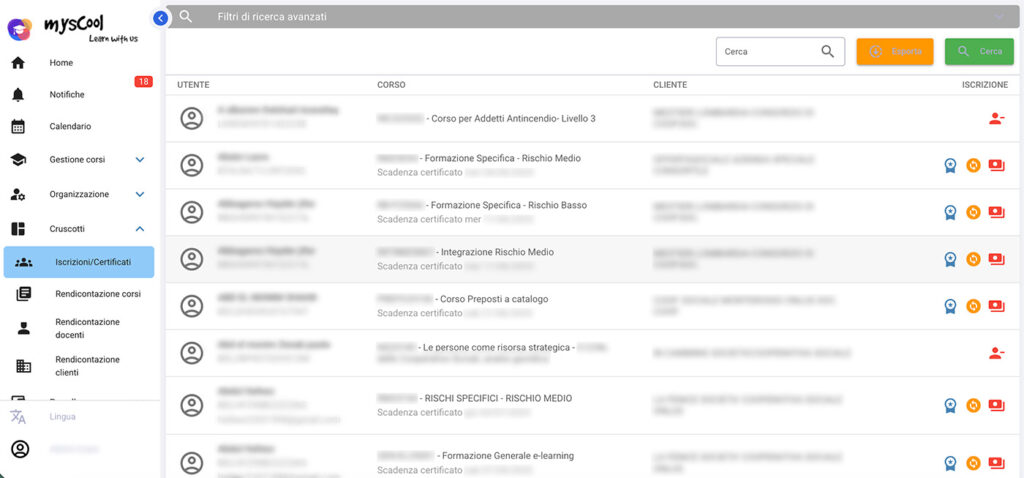Open blue certificate badge for Formazione Specifica Rischio Medio
Viewport: 1024px width, 478px height.
pyautogui.click(x=950, y=166)
